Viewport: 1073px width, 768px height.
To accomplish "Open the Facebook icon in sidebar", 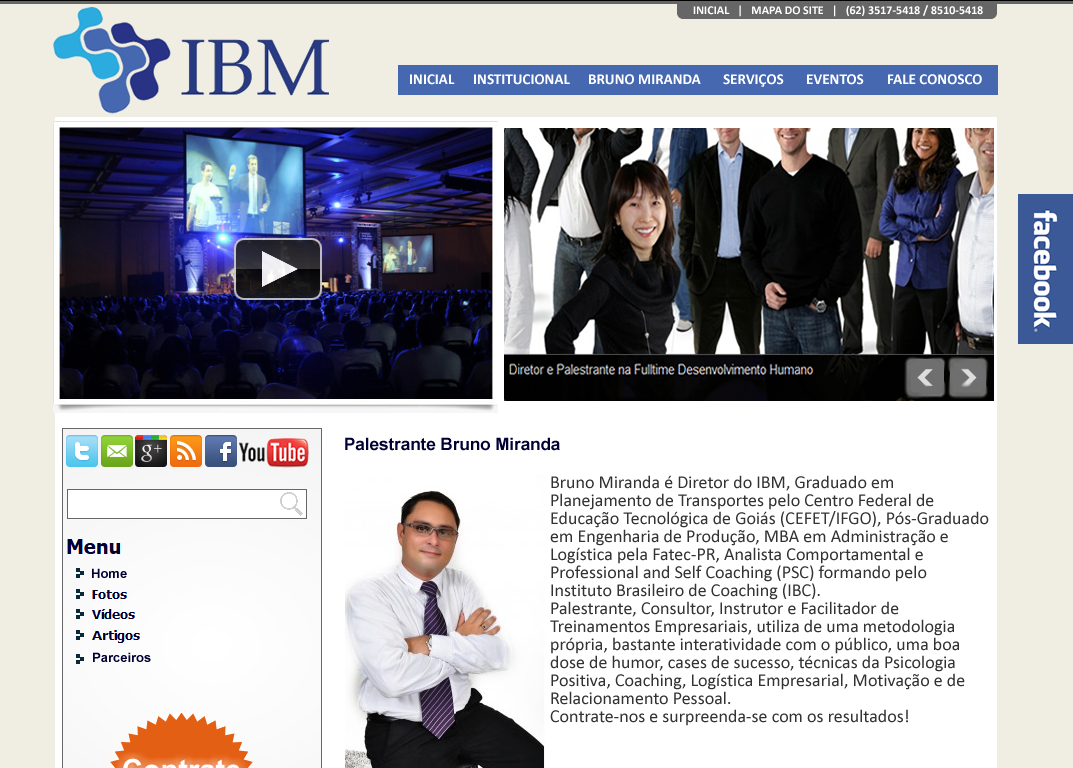I will pyautogui.click(x=221, y=451).
